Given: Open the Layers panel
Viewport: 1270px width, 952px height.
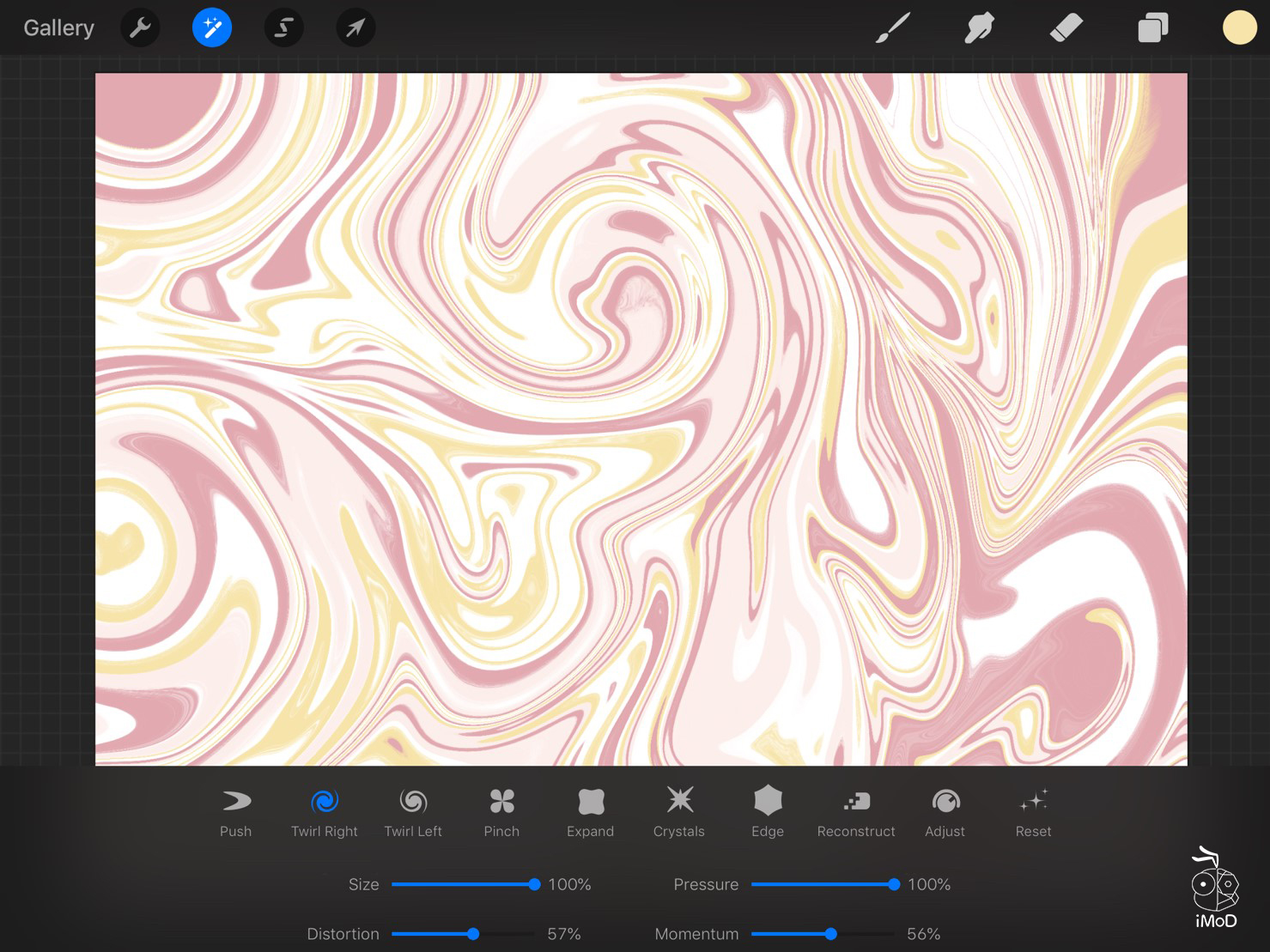Looking at the screenshot, I should point(1152,28).
